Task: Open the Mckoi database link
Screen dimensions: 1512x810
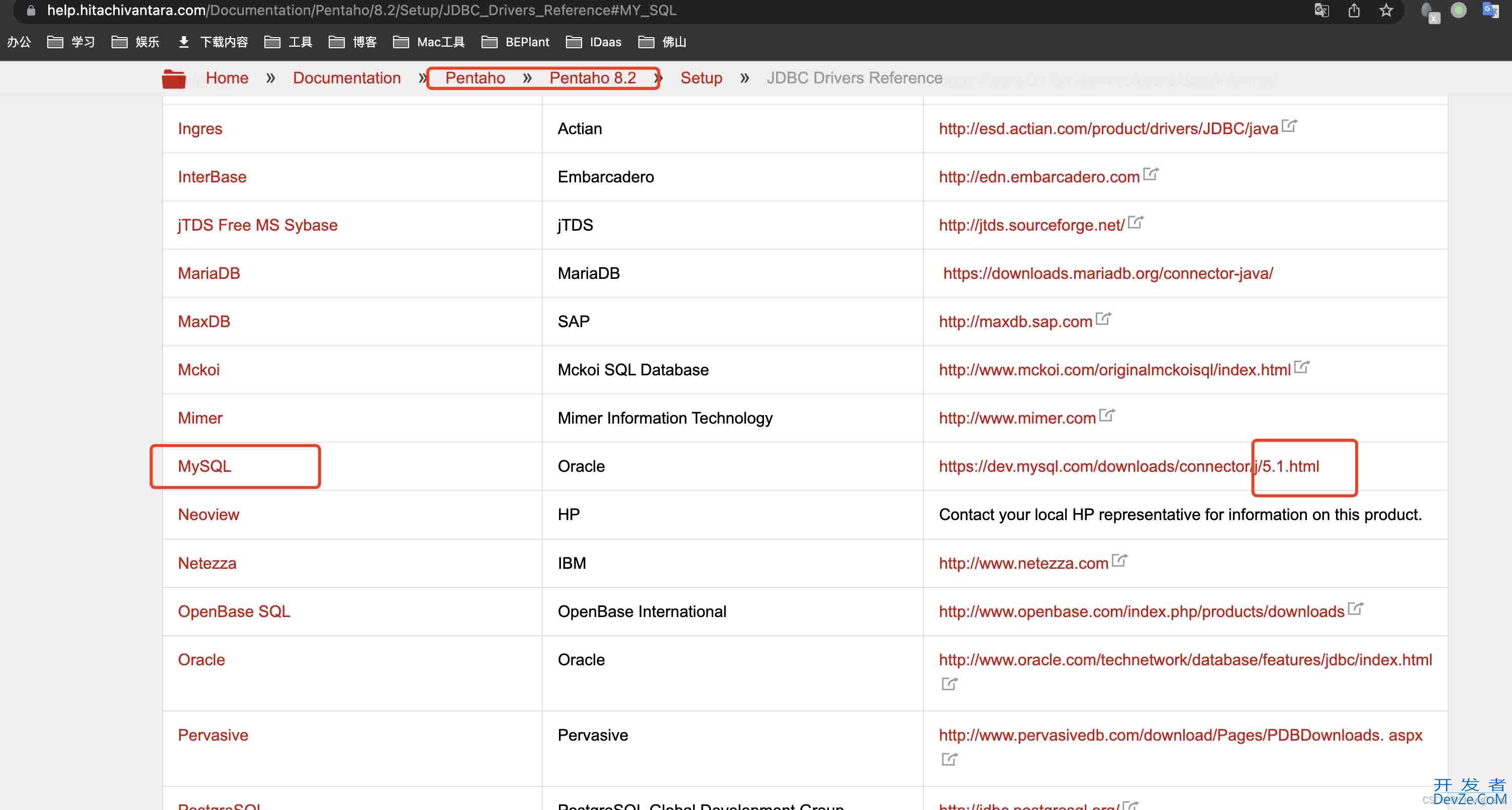Action: (199, 370)
